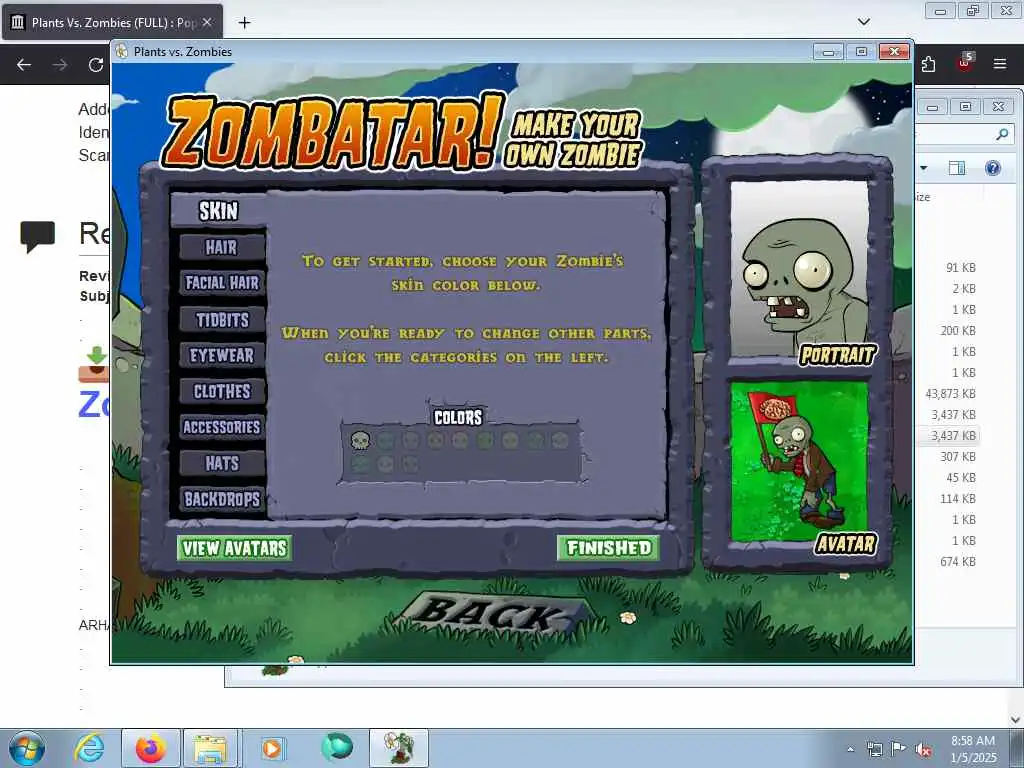Viewport: 1024px width, 768px height.
Task: Select the Hats category
Action: 222,463
